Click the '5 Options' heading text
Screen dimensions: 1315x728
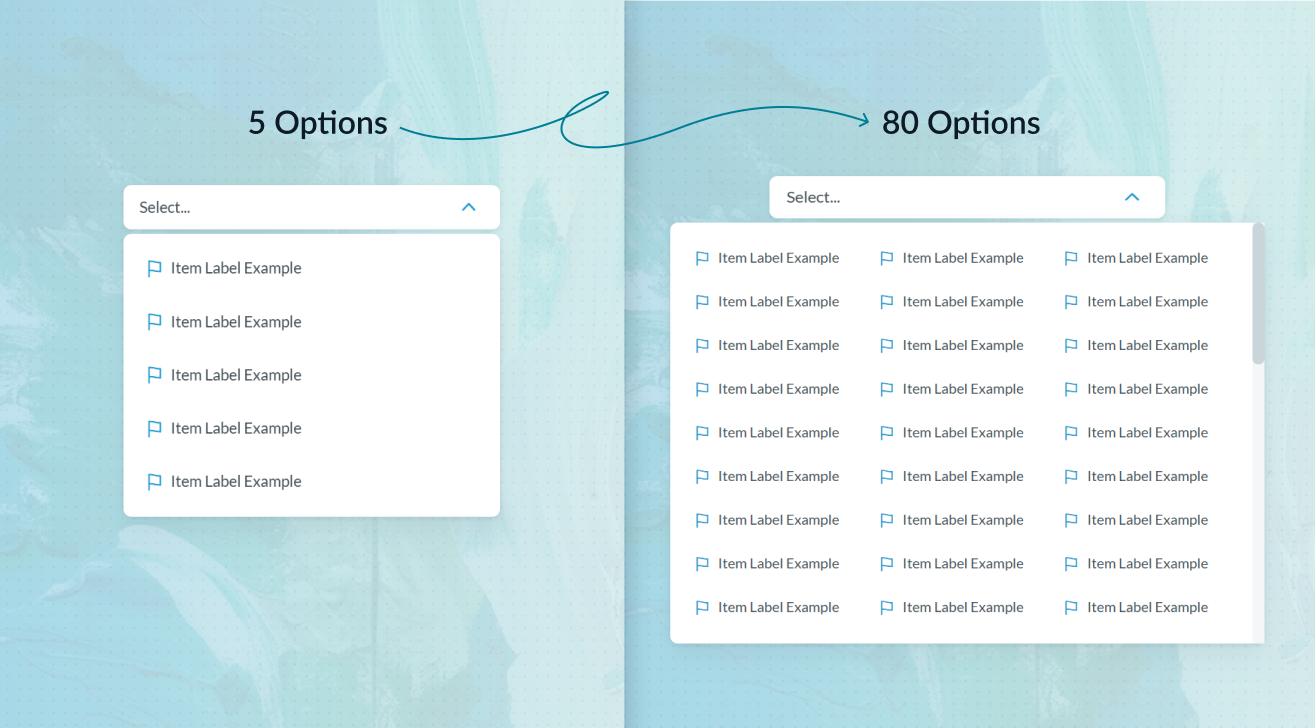point(317,122)
